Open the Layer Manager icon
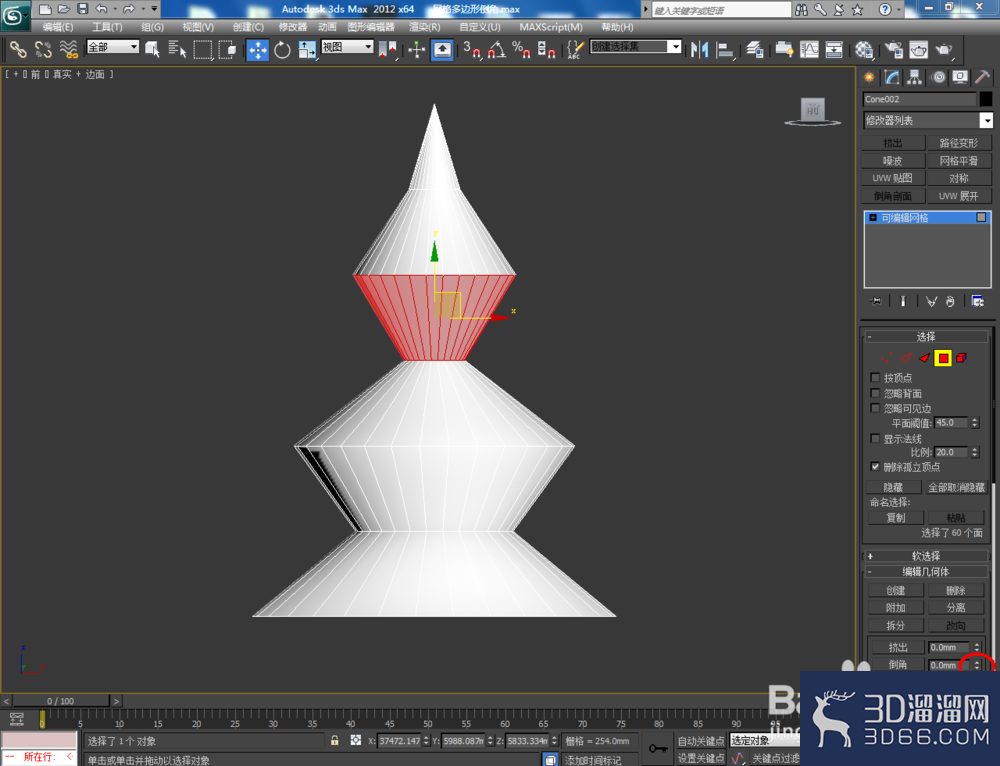 pyautogui.click(x=755, y=49)
